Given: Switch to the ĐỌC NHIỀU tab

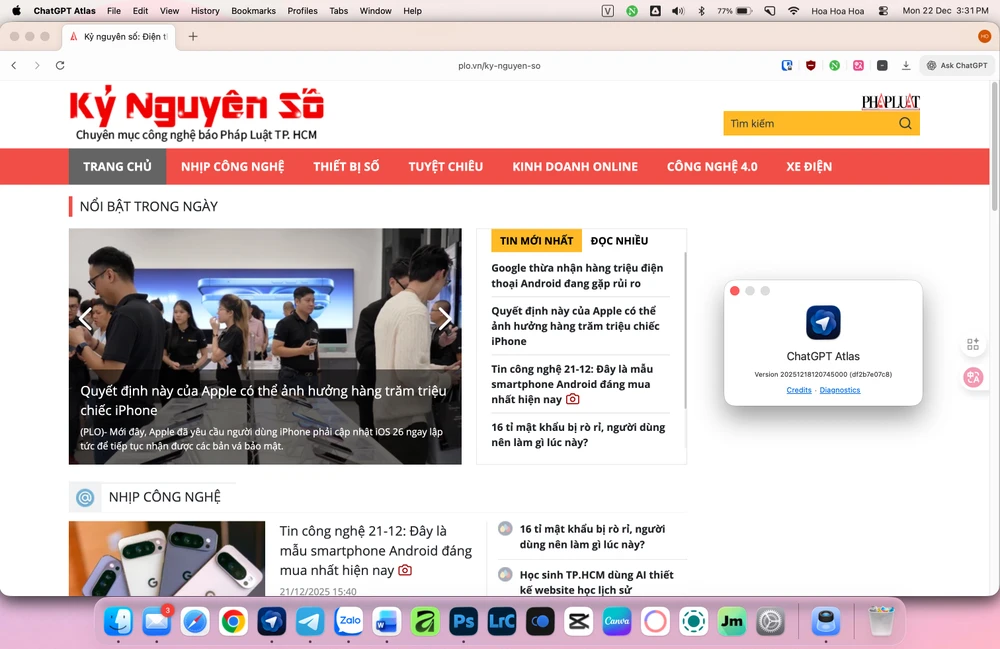Looking at the screenshot, I should 621,240.
